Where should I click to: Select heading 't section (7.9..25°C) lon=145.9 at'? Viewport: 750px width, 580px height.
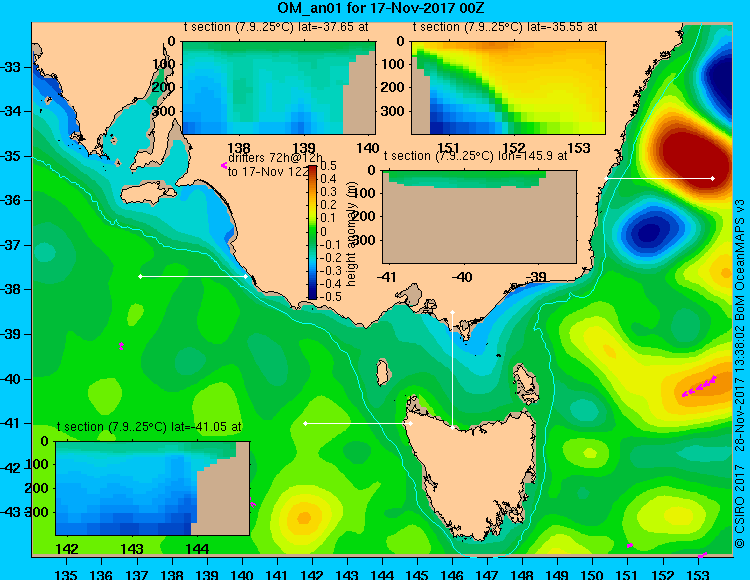pyautogui.click(x=476, y=156)
